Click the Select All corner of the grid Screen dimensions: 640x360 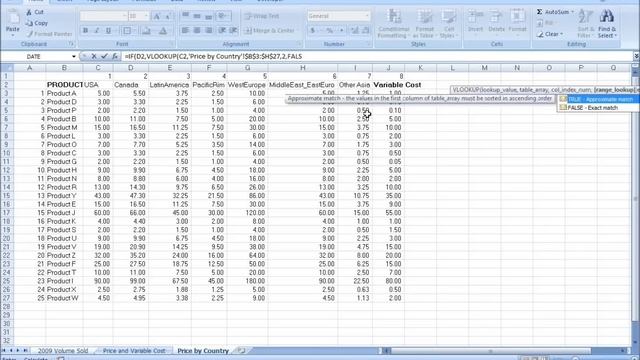7,68
